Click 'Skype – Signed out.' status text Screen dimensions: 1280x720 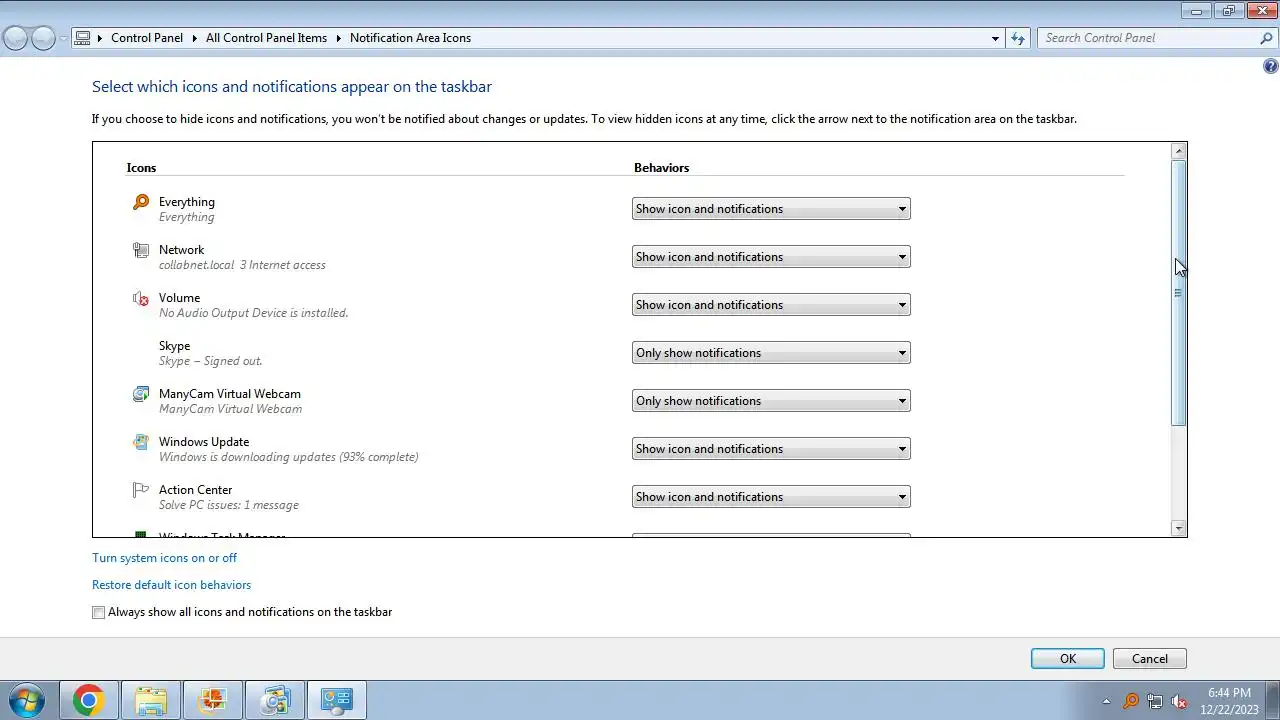pos(210,361)
